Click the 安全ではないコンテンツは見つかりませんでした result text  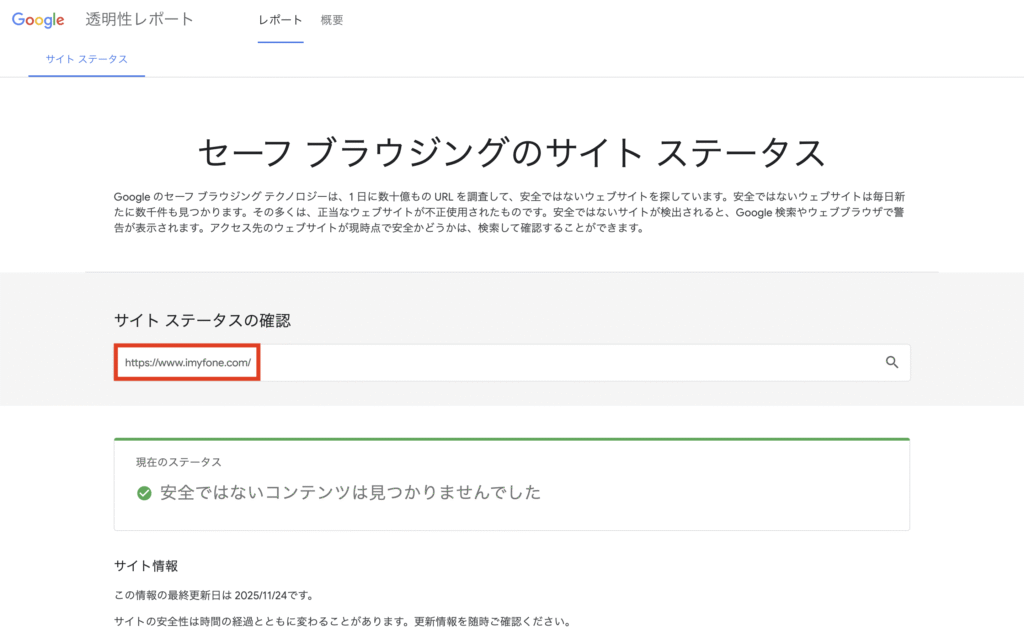pos(350,493)
